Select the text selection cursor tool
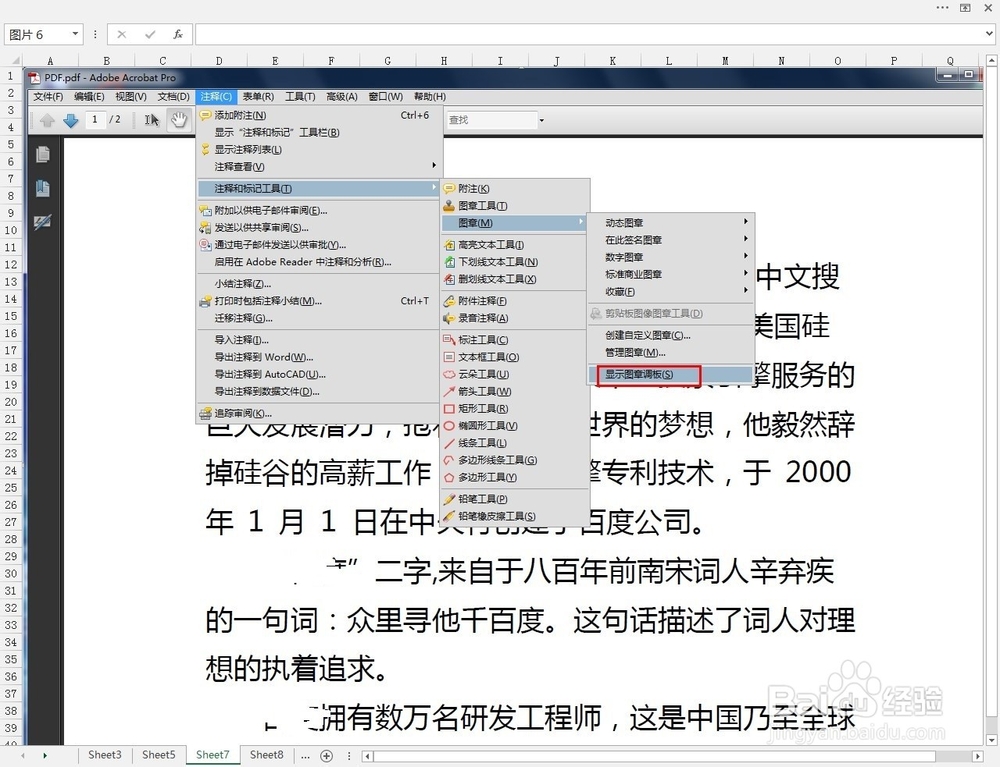 point(151,120)
